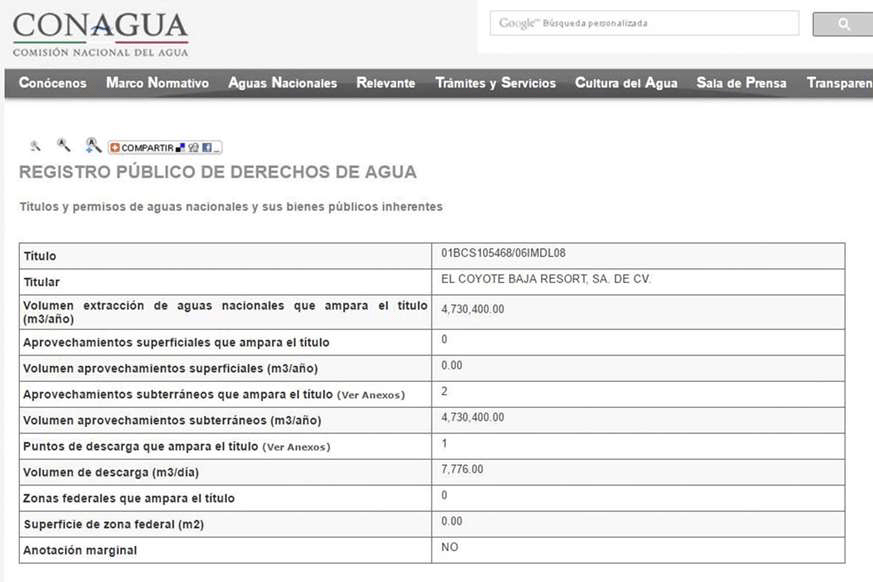This screenshot has width=873, height=582.
Task: Open Ver Anexos for aprovechamientos subterráneos
Action: 371,395
